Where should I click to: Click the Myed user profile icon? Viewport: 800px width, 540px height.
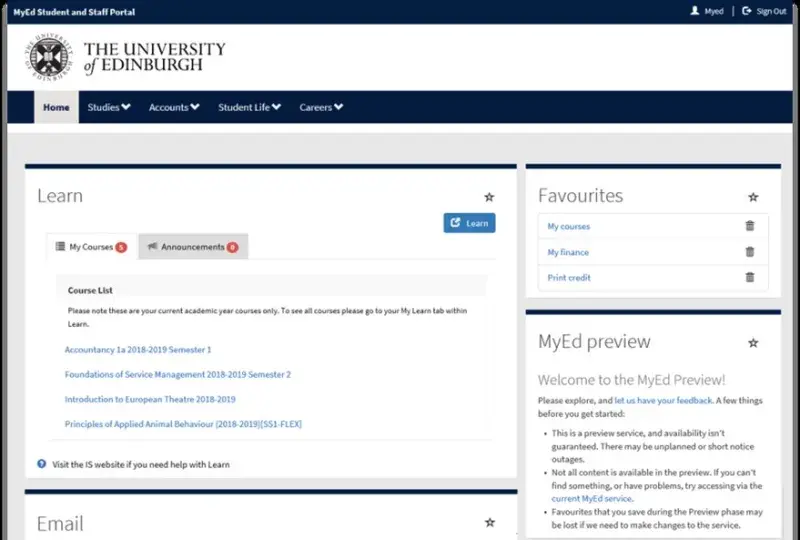[x=696, y=11]
